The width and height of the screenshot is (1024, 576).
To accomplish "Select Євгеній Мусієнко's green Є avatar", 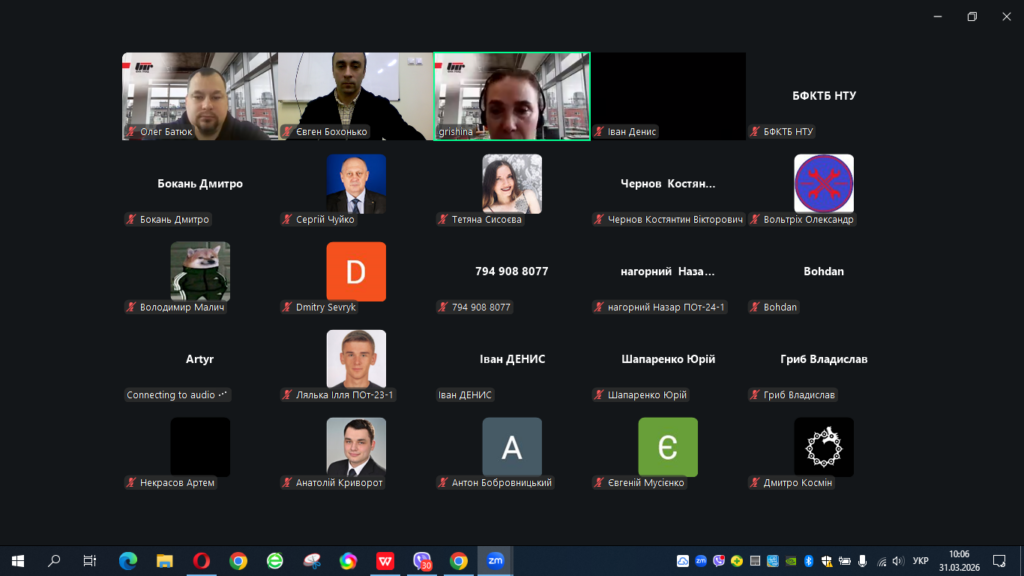I will [668, 447].
